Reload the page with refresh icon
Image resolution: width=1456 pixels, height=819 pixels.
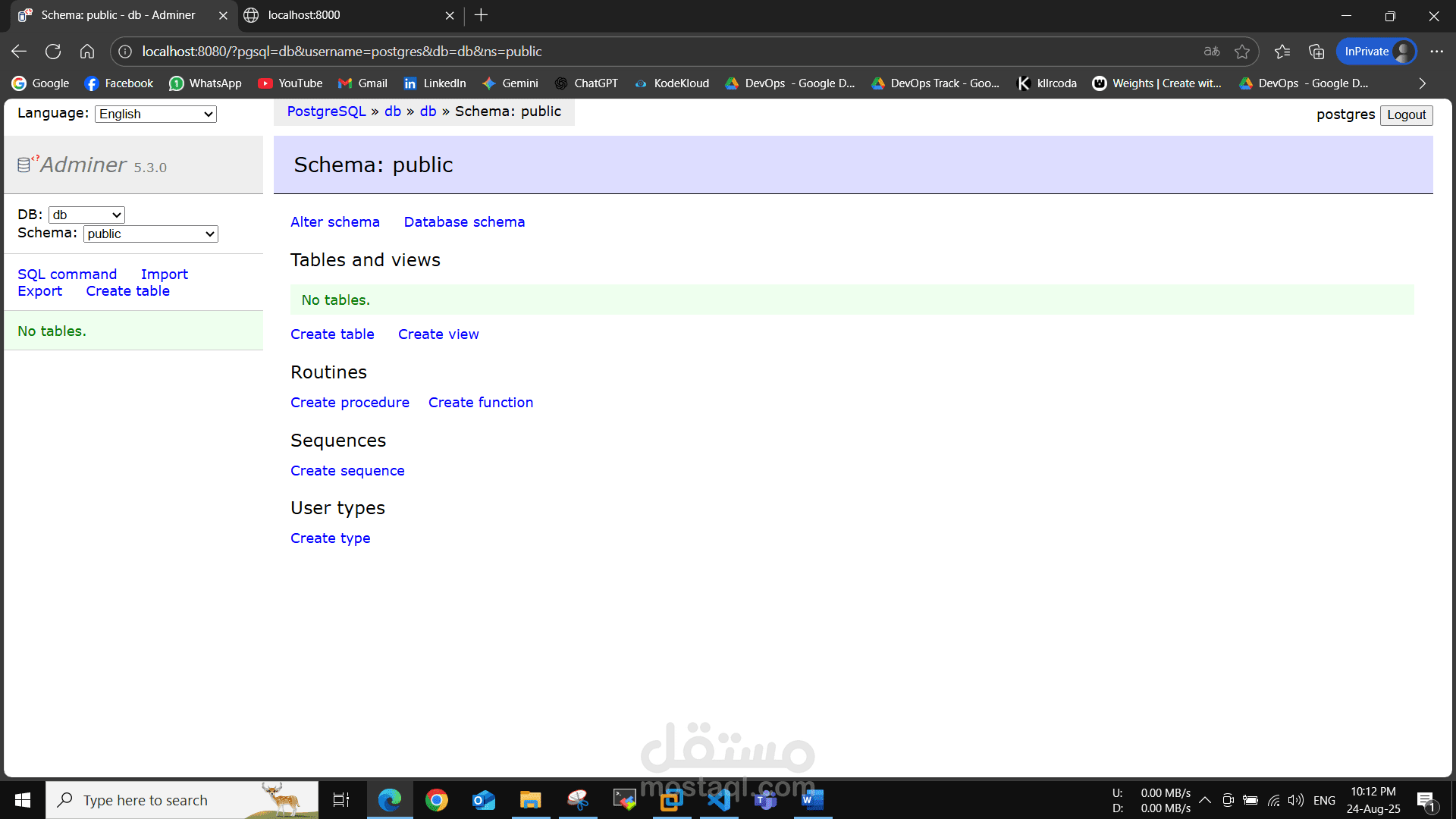pos(53,52)
